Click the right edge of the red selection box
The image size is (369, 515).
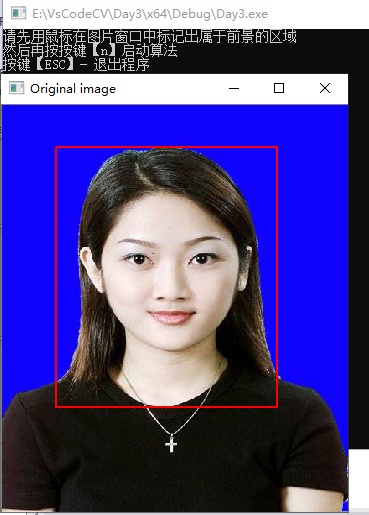[277, 277]
